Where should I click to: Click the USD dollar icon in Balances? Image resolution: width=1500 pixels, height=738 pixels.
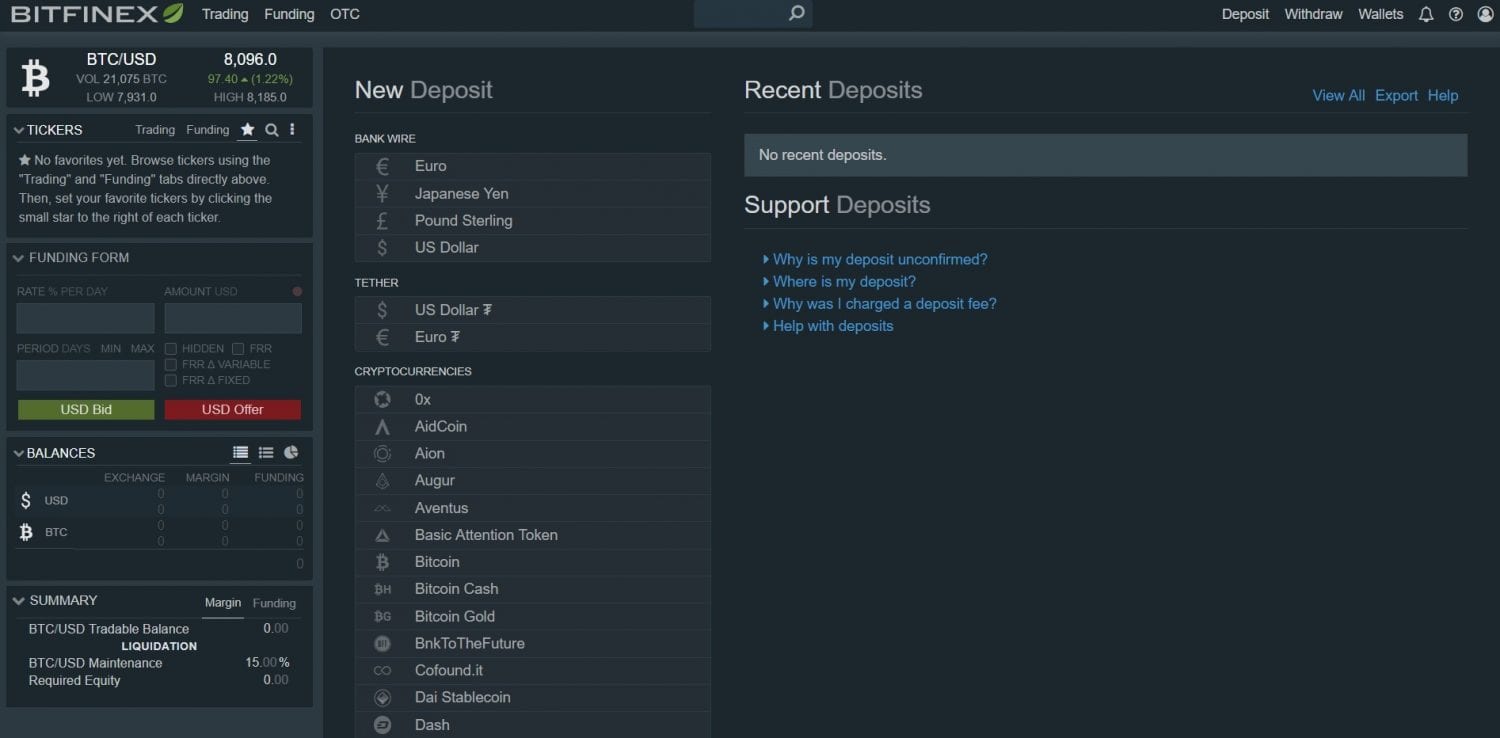(26, 500)
